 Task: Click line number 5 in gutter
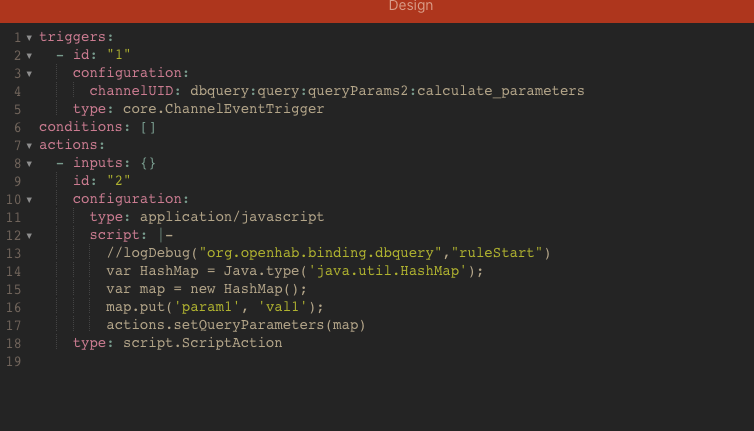[17, 110]
